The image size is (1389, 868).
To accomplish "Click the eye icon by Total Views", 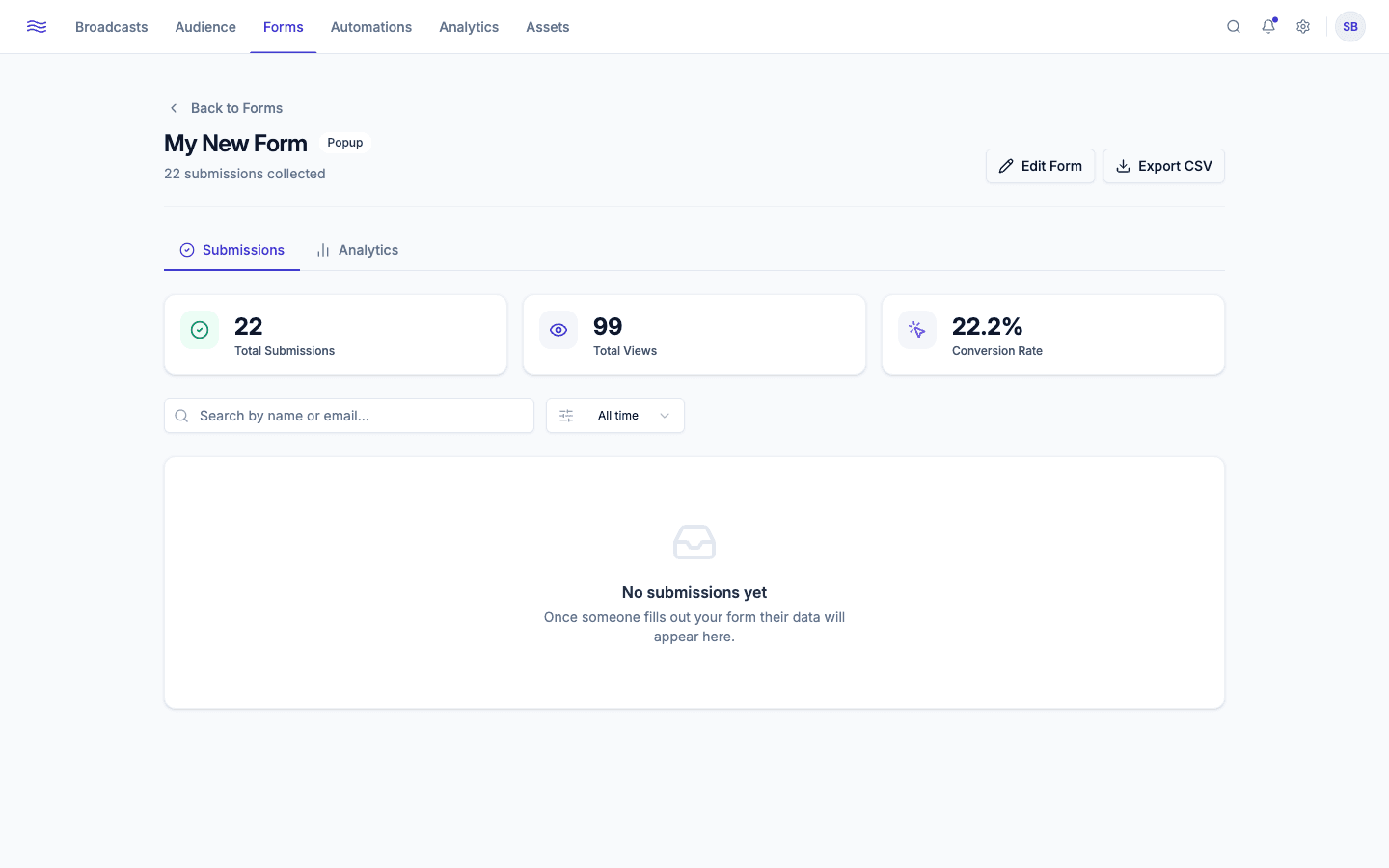I will [558, 330].
